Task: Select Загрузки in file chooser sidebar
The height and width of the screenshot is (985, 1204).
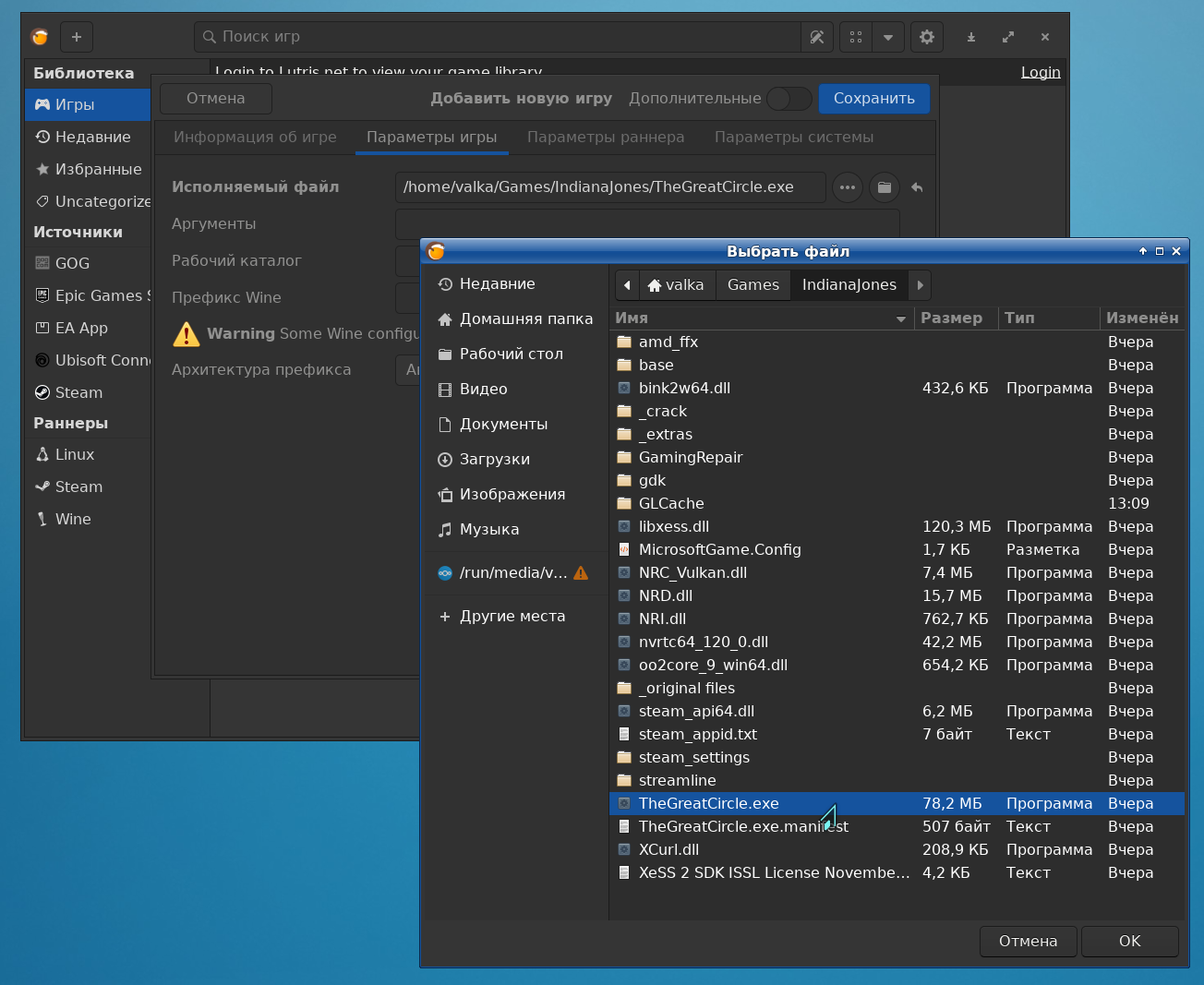Action: (x=516, y=459)
